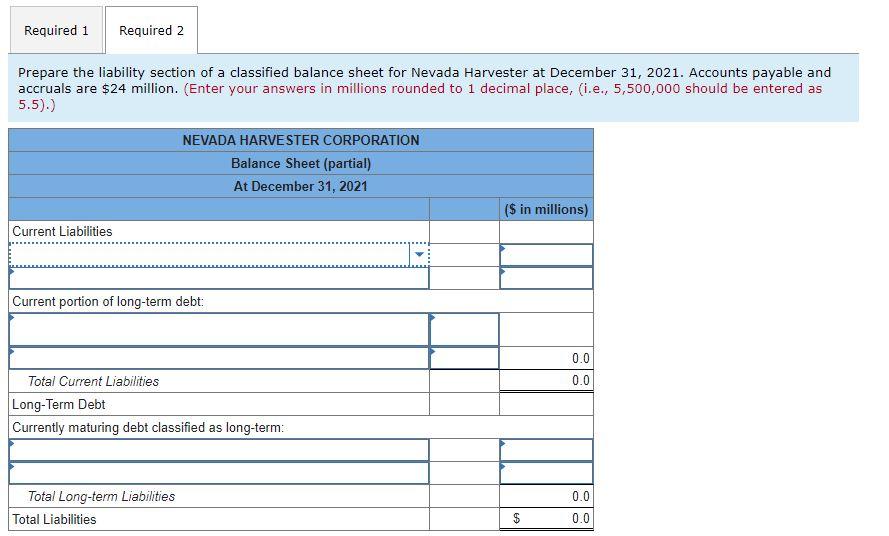This screenshot has height=536, width=889.
Task: Select second middle-column amount under Current portion of long-term debt
Action: [x=464, y=358]
